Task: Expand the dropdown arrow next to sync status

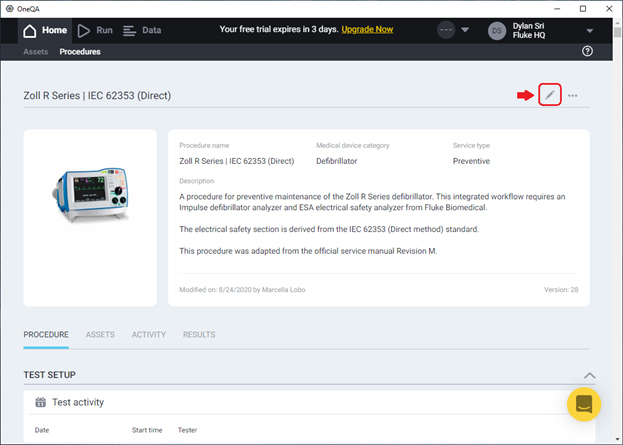Action: (x=466, y=31)
